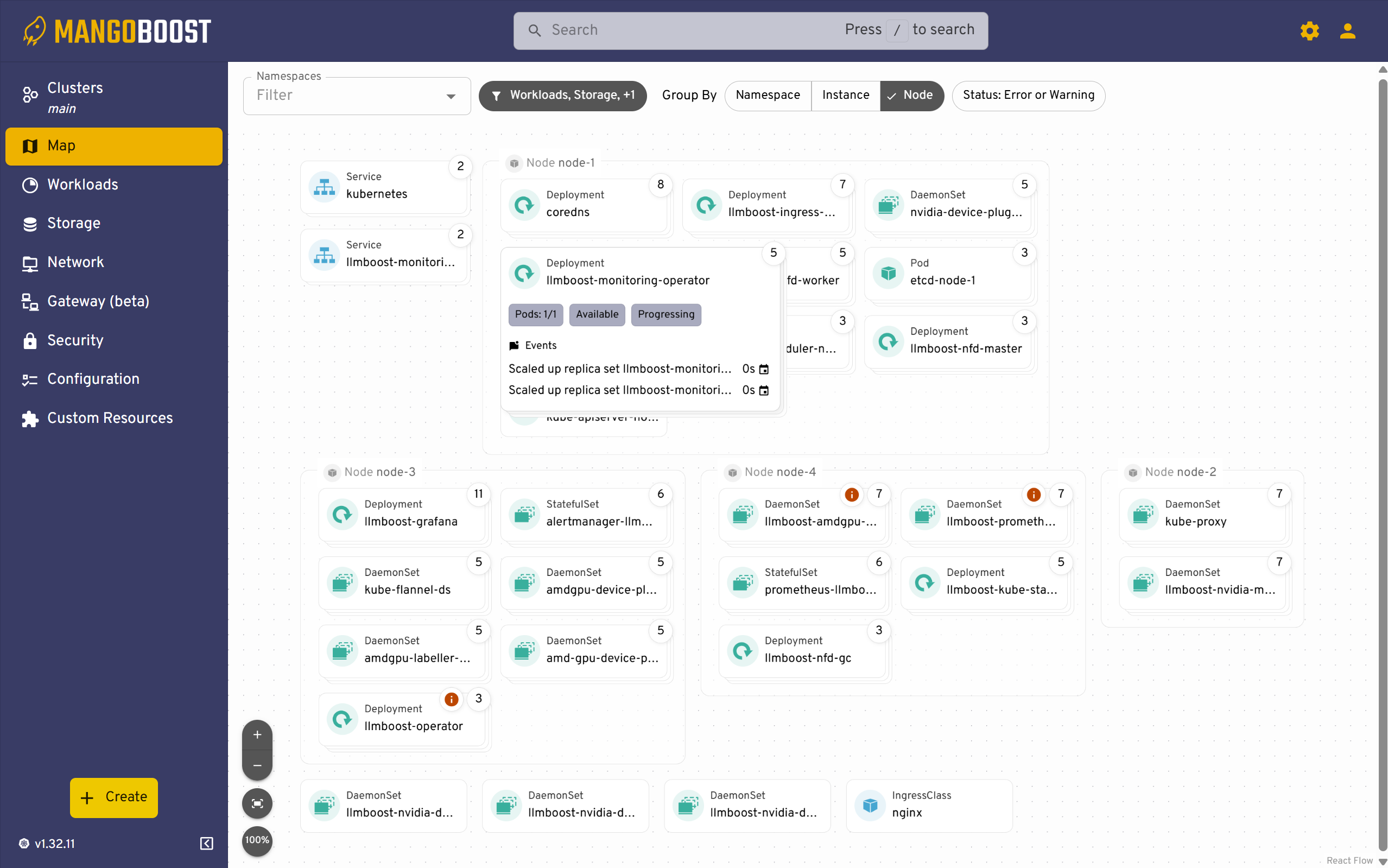1388x868 pixels.
Task: Open the settings gear icon
Action: click(x=1309, y=31)
